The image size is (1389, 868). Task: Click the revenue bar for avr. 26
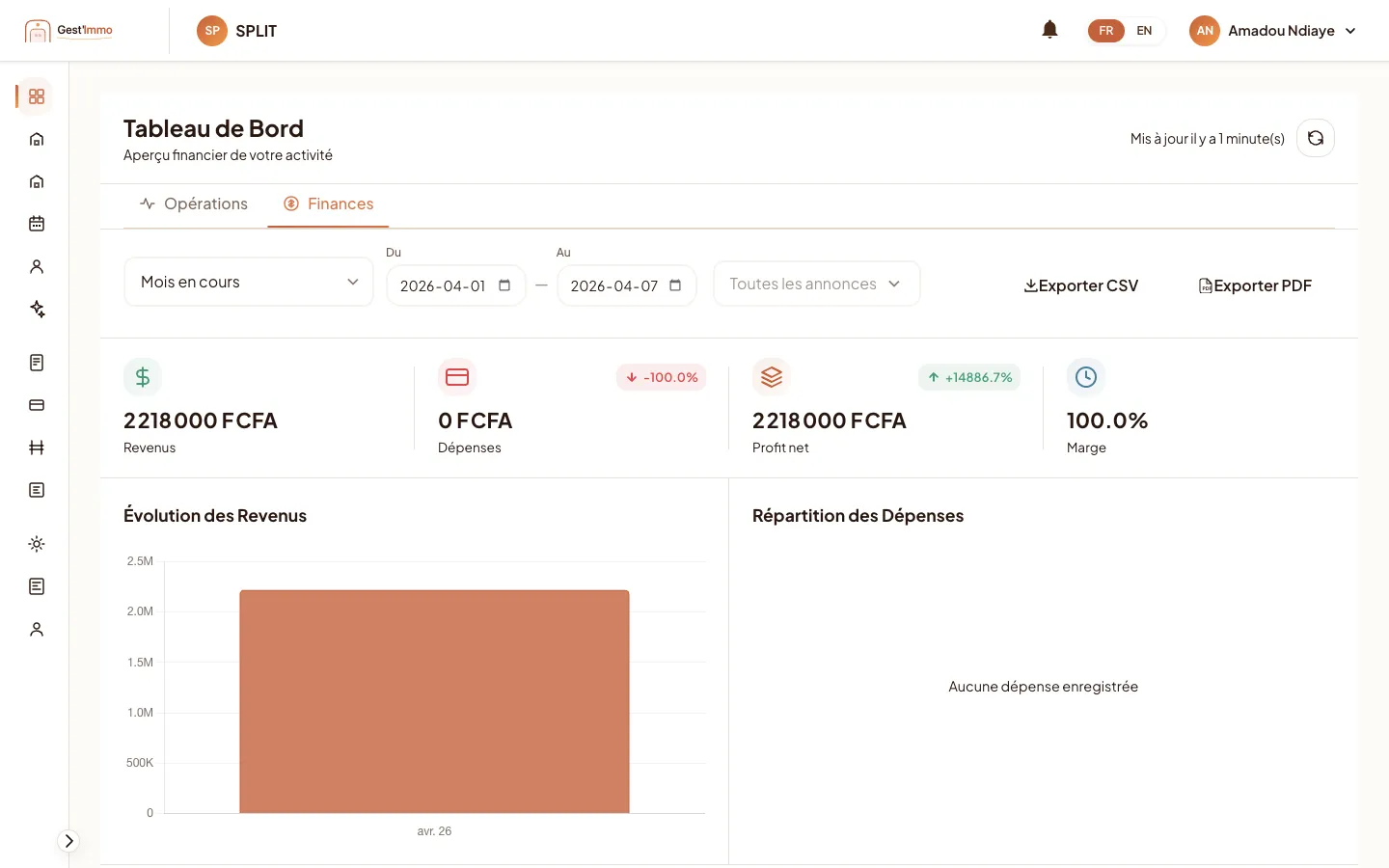(434, 701)
